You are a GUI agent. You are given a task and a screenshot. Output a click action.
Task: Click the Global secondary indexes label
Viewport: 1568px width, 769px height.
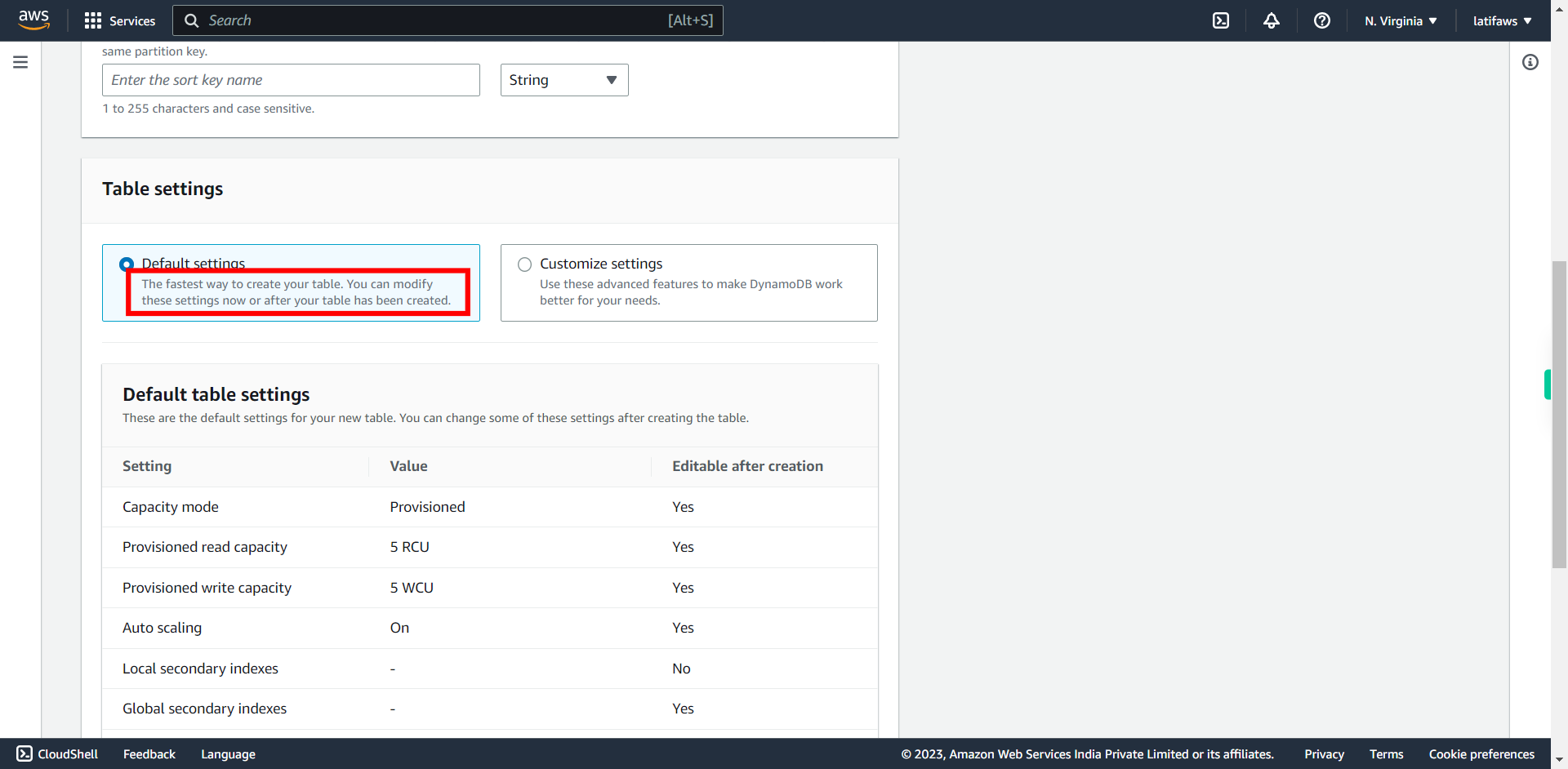pos(204,709)
